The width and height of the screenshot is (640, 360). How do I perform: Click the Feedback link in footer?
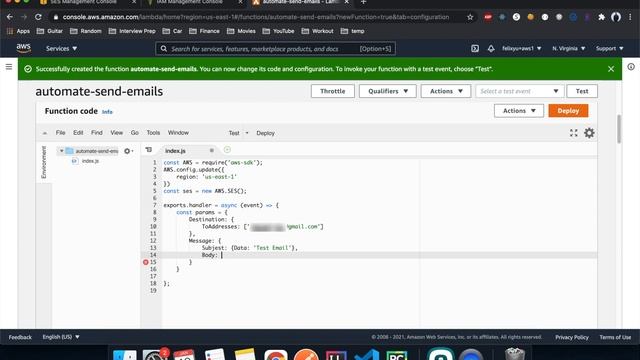pyautogui.click(x=20, y=337)
